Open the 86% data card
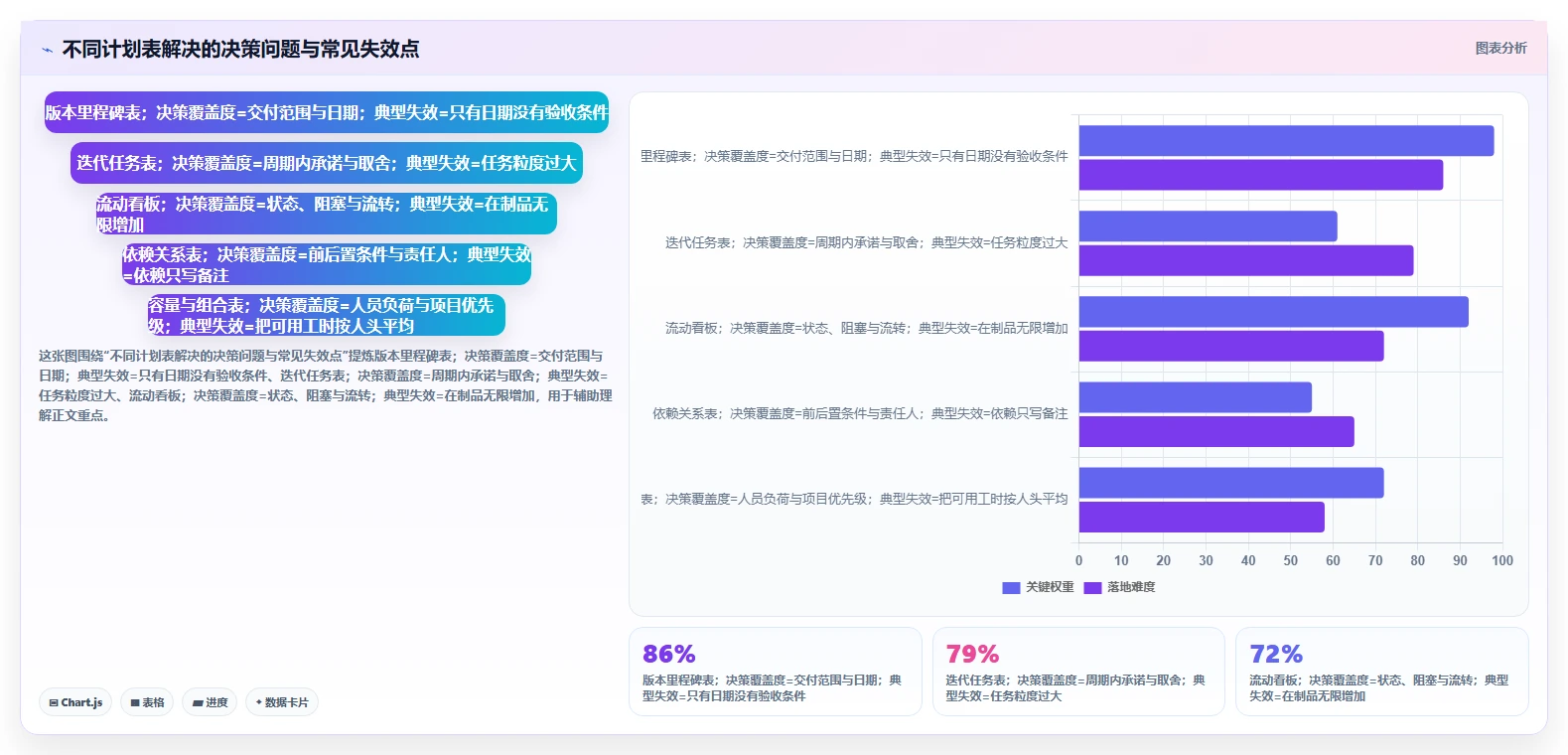This screenshot has width=1568, height=755. click(776, 672)
